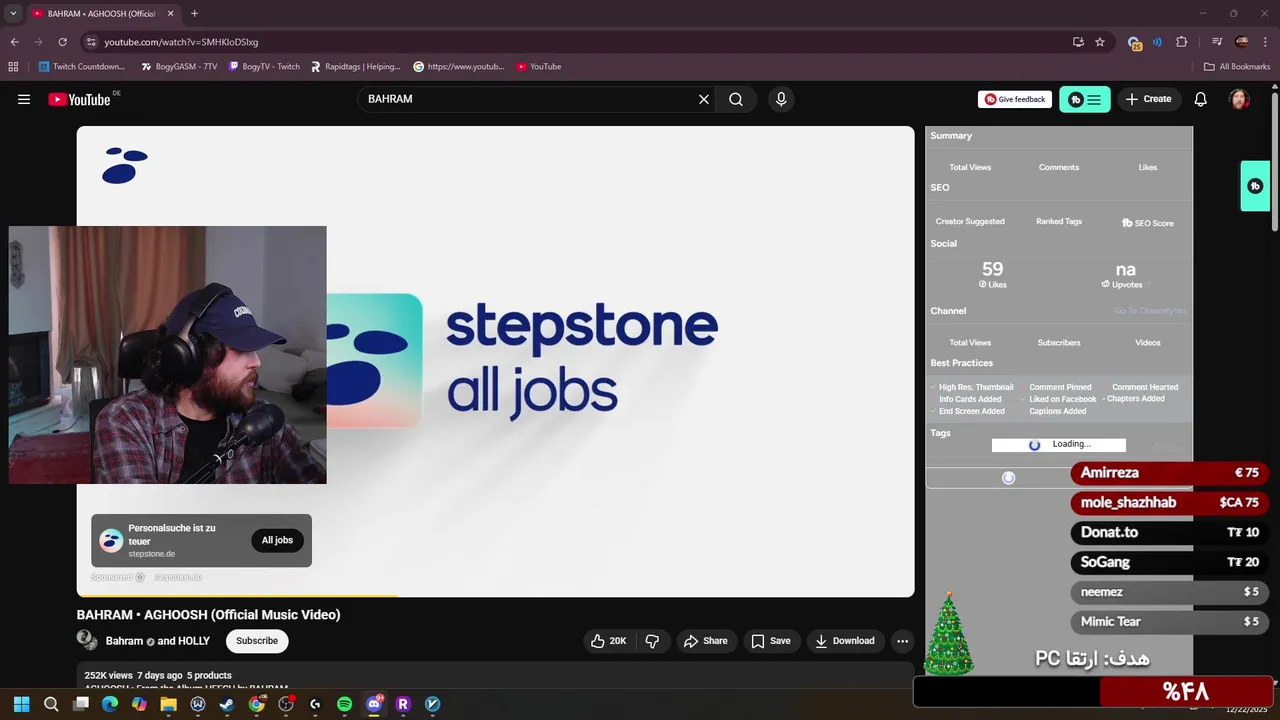The width and height of the screenshot is (1280, 720).
Task: Open the TubeBuddy menu button in header
Action: (1085, 99)
